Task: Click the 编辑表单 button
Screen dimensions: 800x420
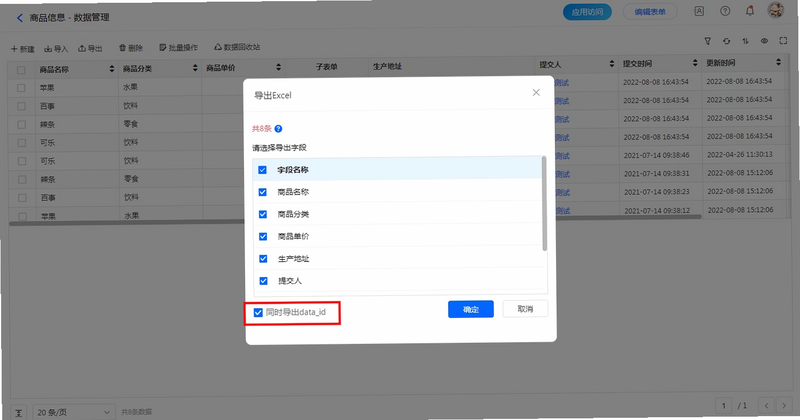Action: click(x=650, y=12)
